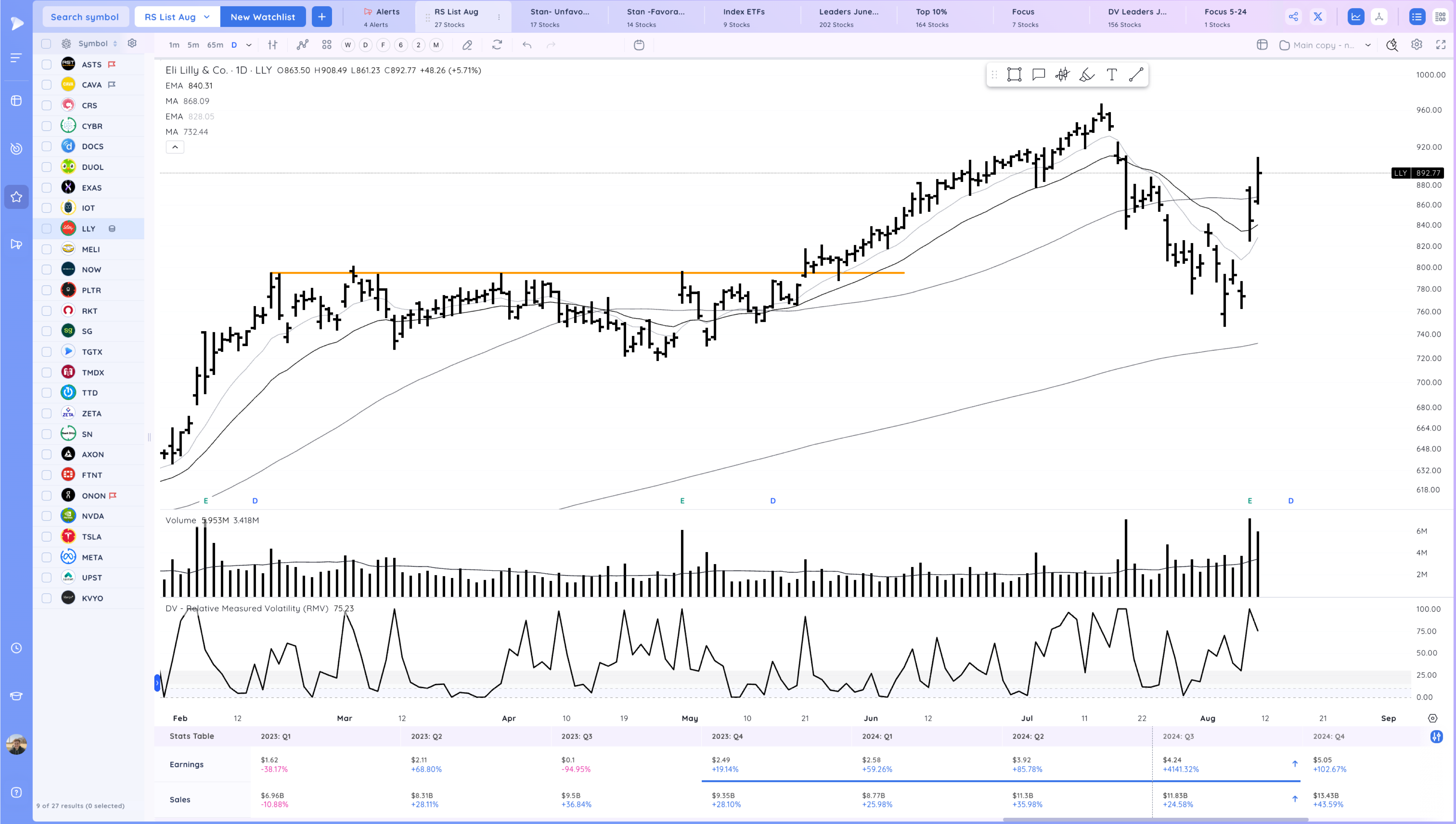
Task: Click the Search symbol field
Action: [x=85, y=17]
